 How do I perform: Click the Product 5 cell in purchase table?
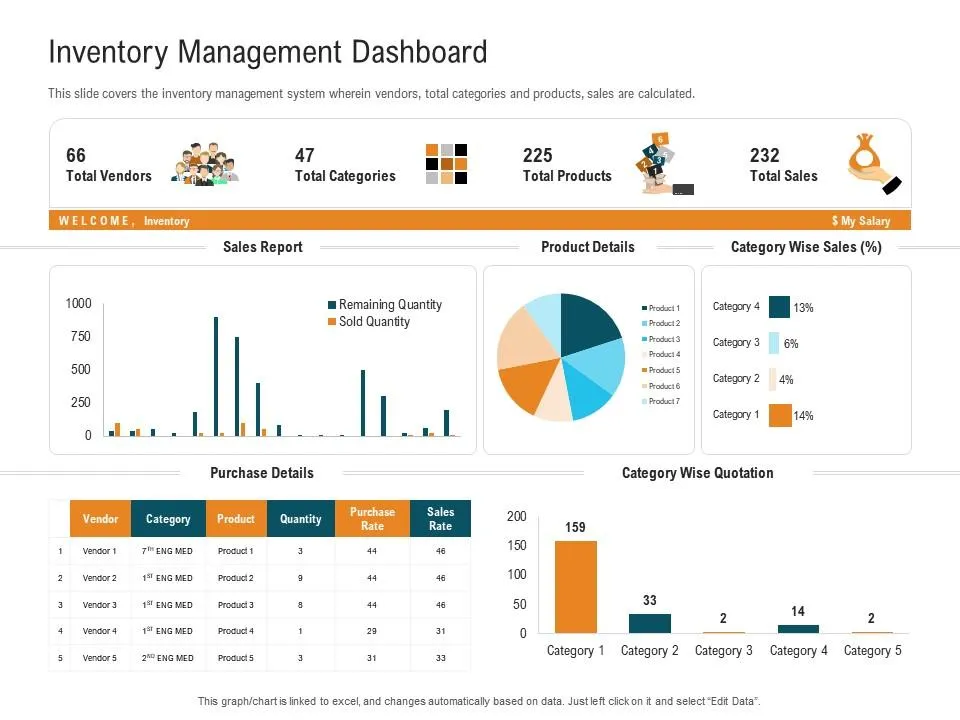(236, 658)
